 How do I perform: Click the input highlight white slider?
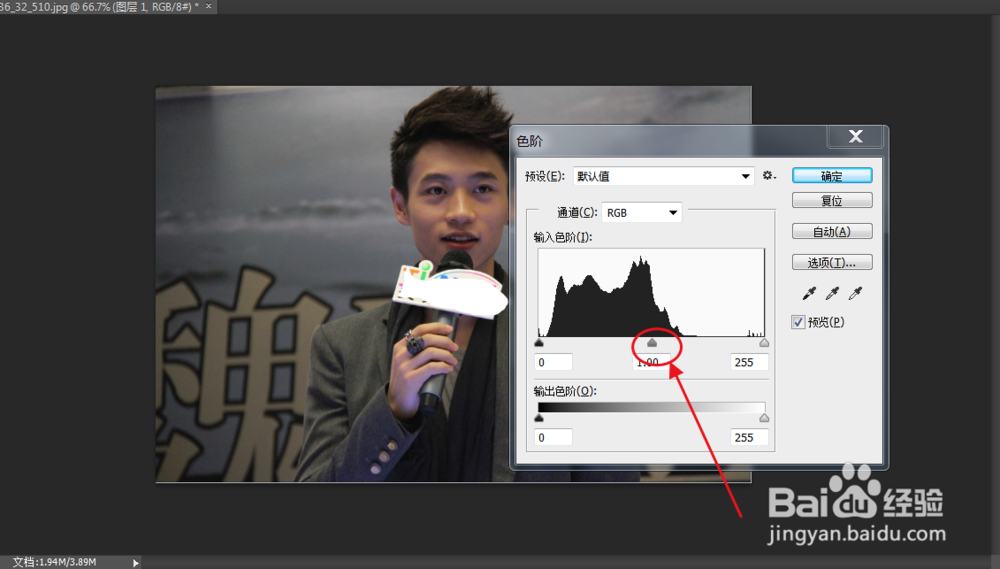point(764,343)
